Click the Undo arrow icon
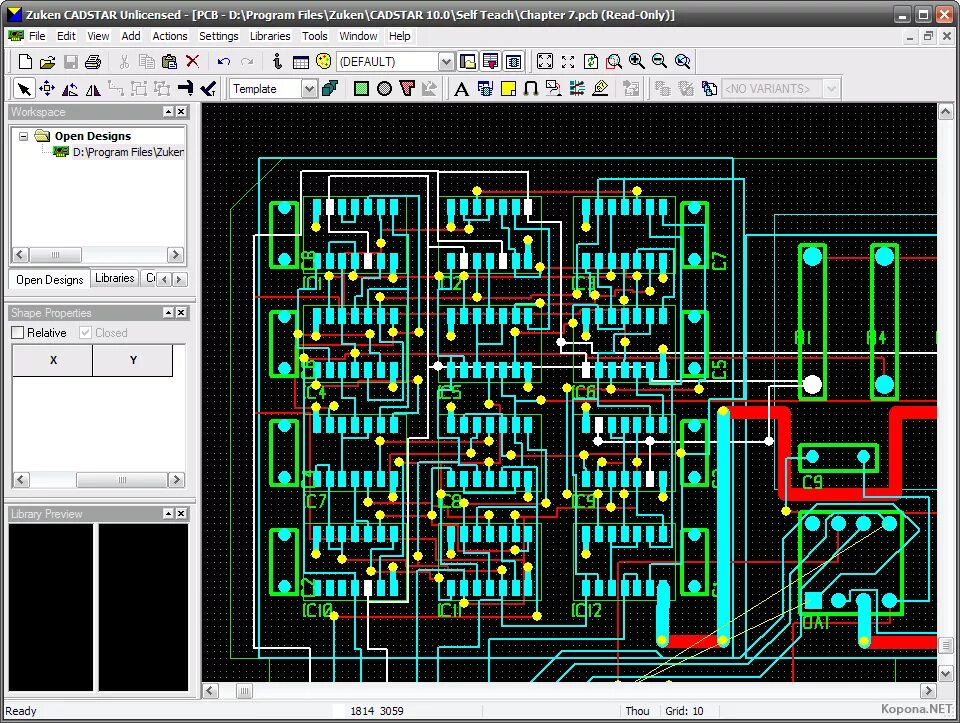Screen dimensions: 960x723 coord(224,61)
